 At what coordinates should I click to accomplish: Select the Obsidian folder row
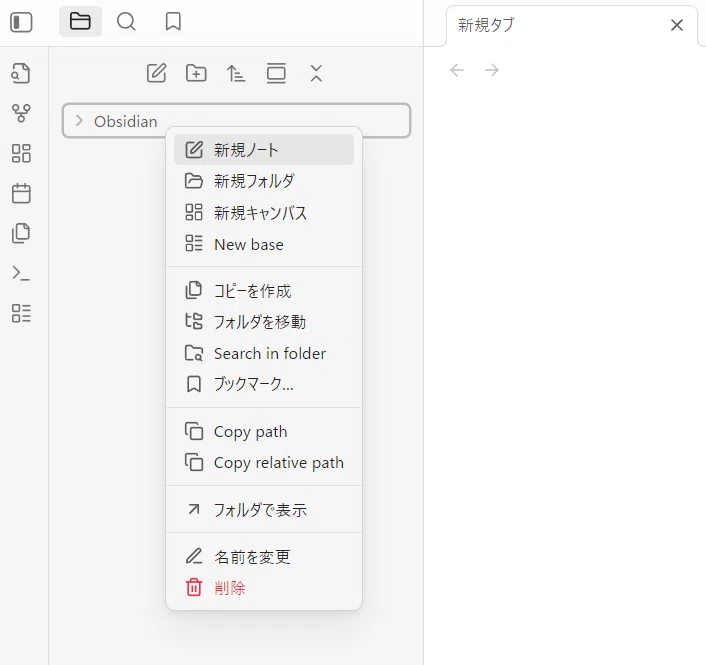[x=236, y=121]
